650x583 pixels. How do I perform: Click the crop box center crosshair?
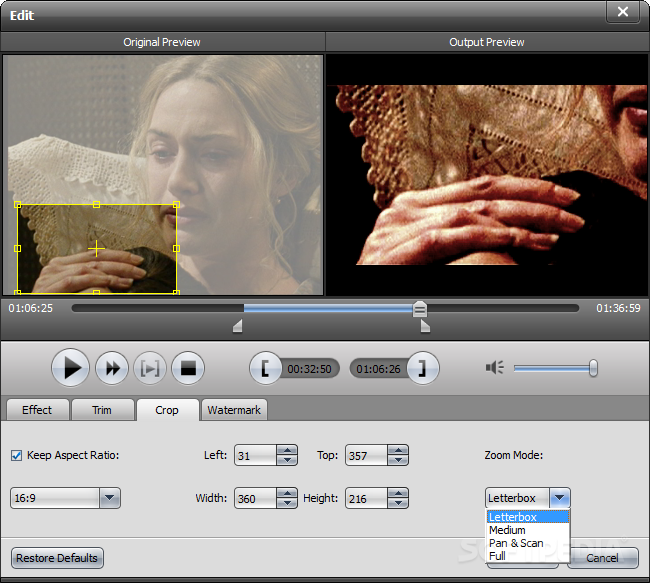96,248
